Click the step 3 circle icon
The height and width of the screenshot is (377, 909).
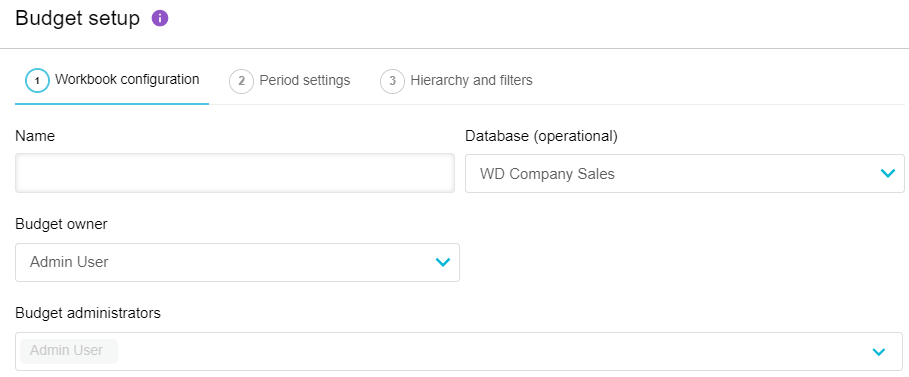point(392,81)
